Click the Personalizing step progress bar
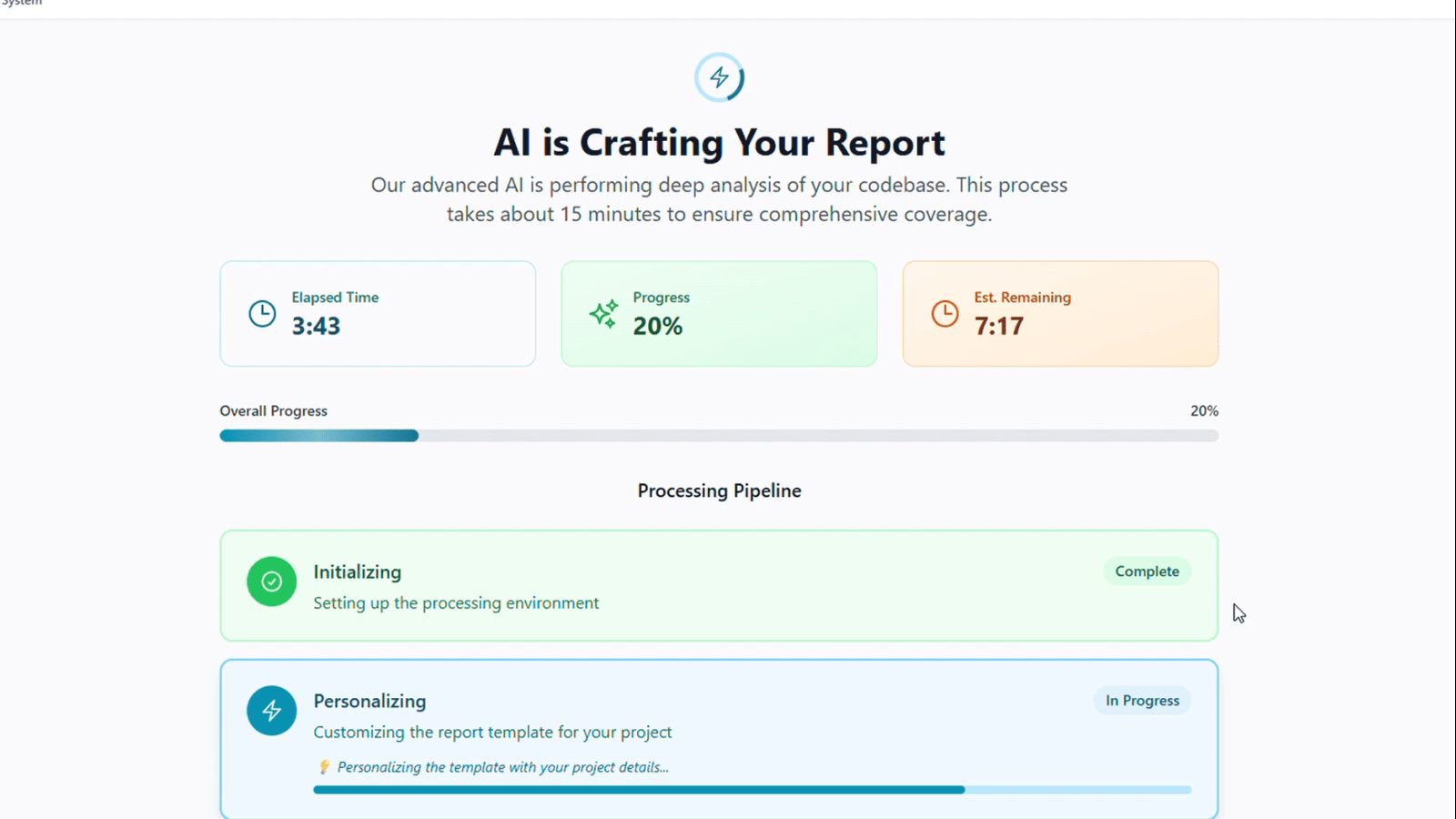This screenshot has height=819, width=1456. [x=752, y=790]
